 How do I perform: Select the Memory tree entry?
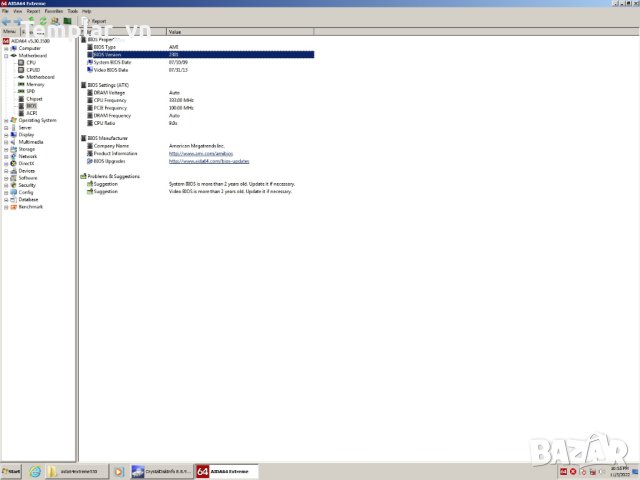click(x=35, y=84)
